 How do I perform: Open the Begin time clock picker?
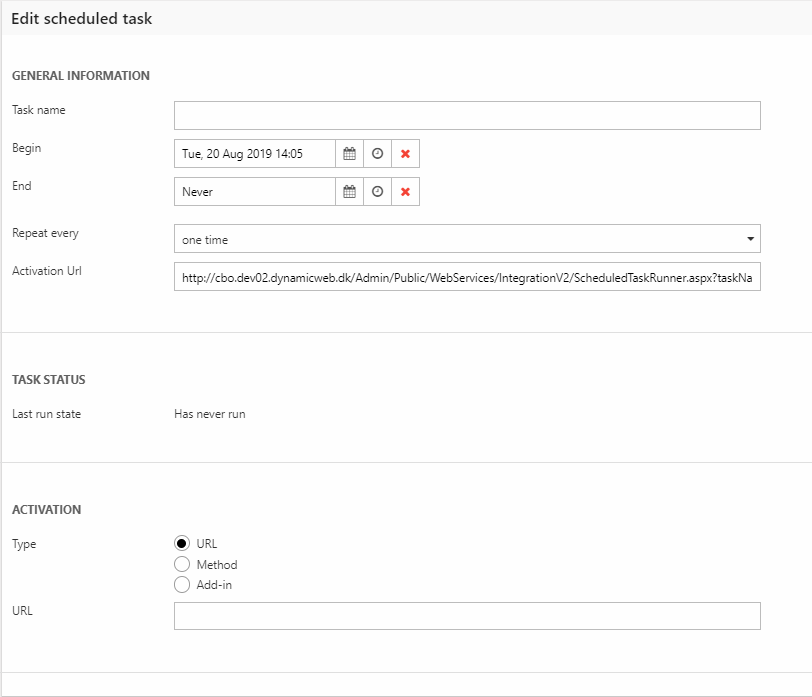(x=377, y=154)
